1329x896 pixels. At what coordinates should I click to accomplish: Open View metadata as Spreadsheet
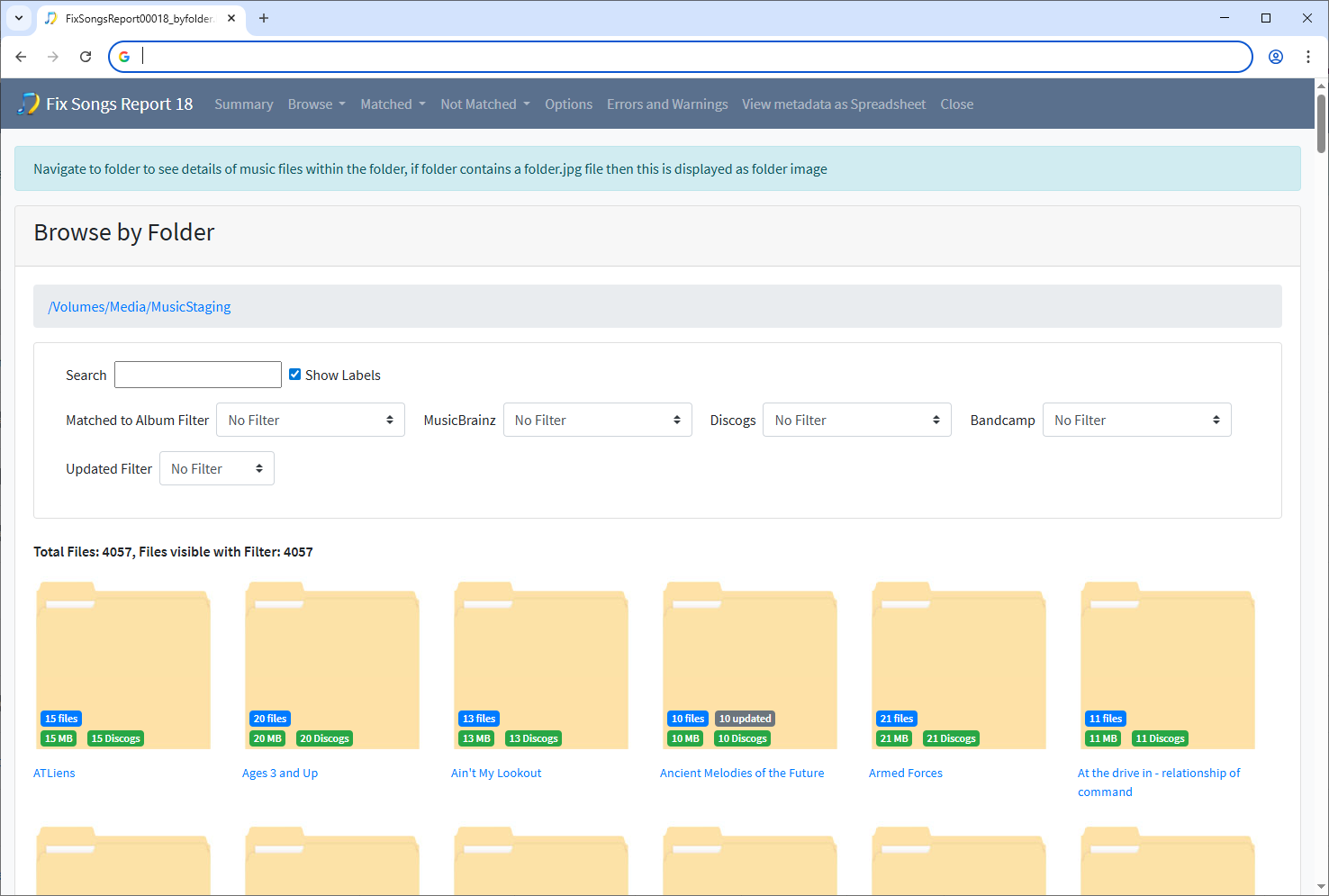tap(834, 104)
